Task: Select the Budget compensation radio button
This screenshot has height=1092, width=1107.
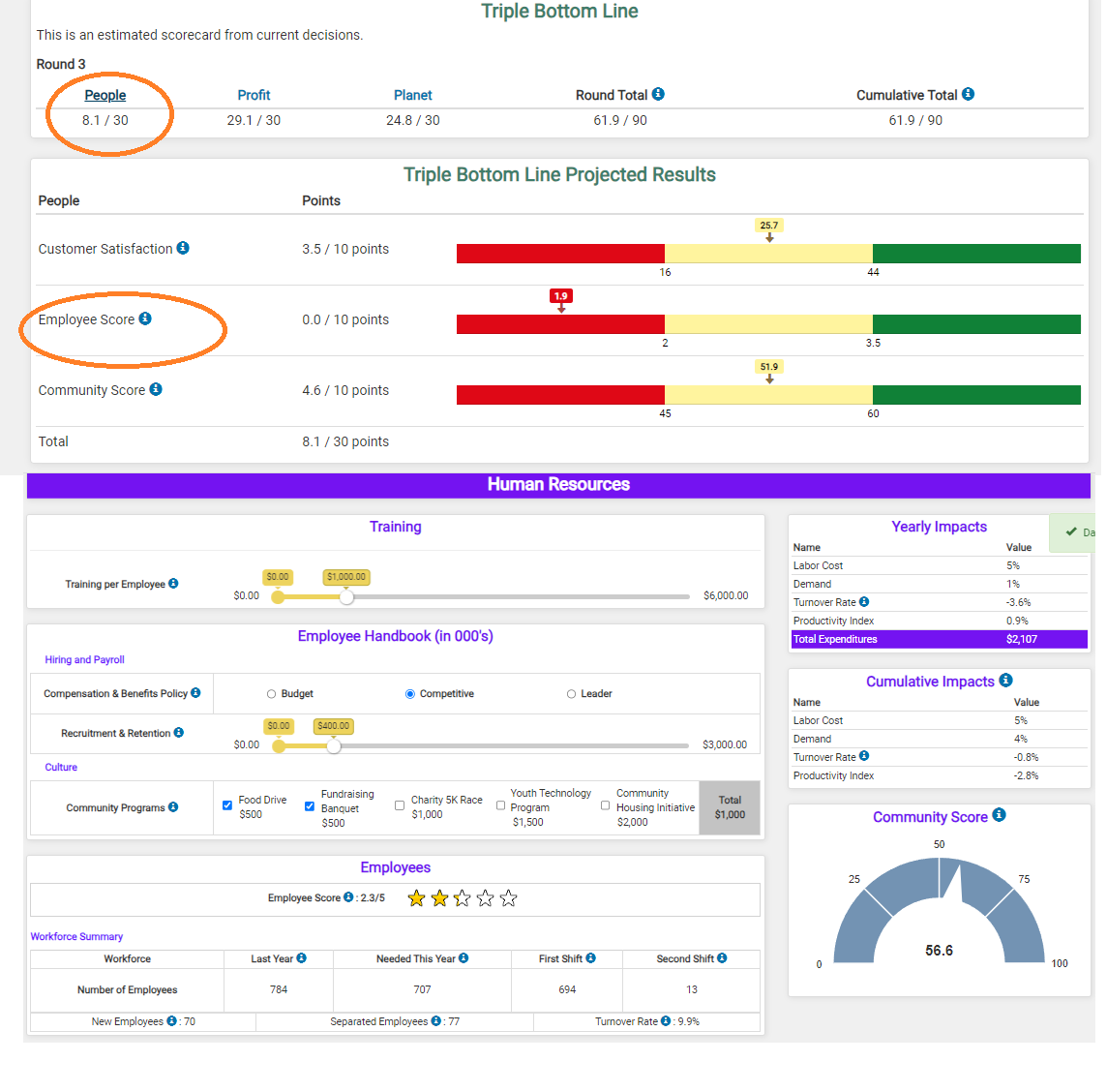Action: pyautogui.click(x=271, y=694)
